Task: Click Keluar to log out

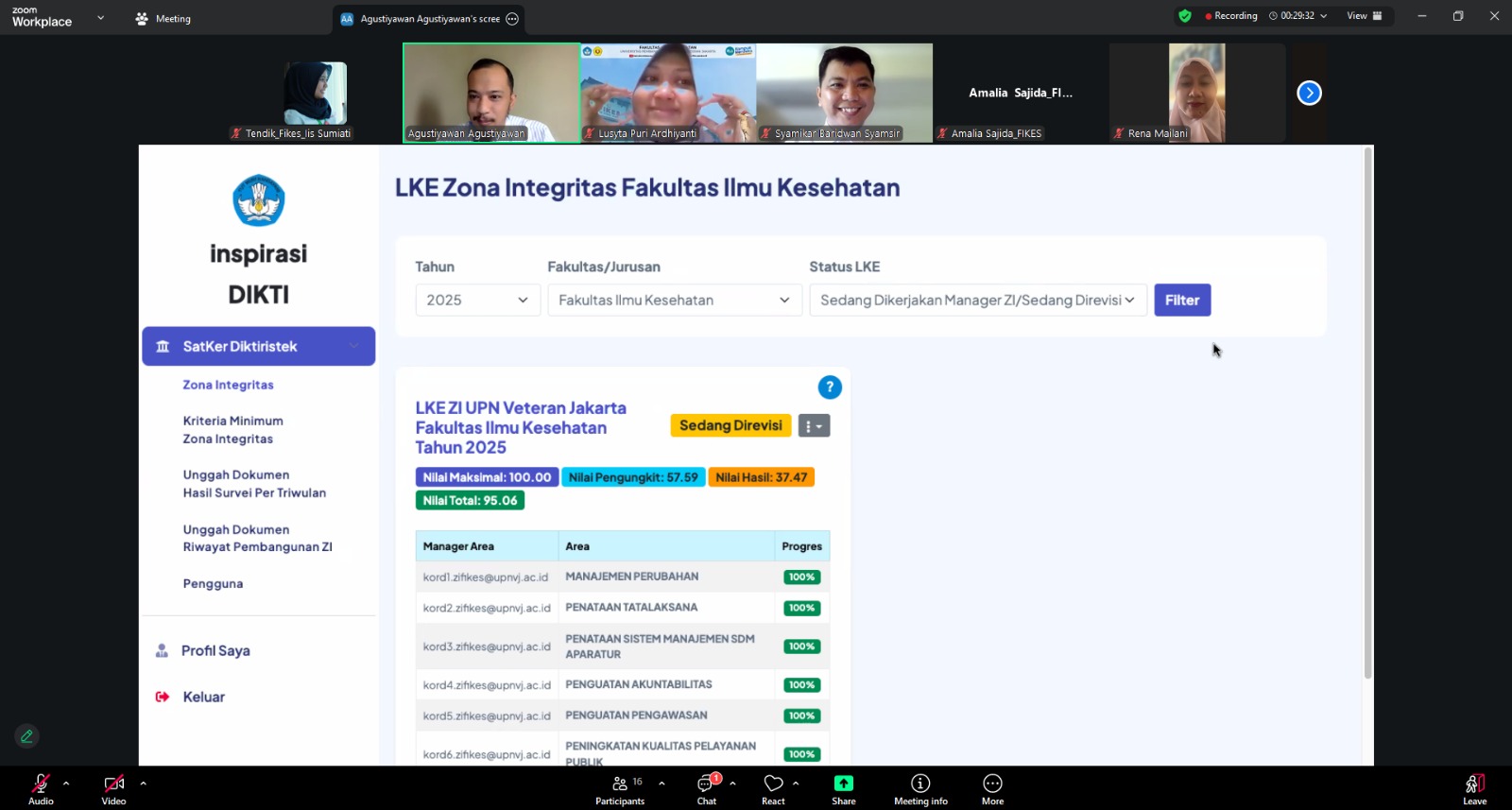Action: pos(203,698)
